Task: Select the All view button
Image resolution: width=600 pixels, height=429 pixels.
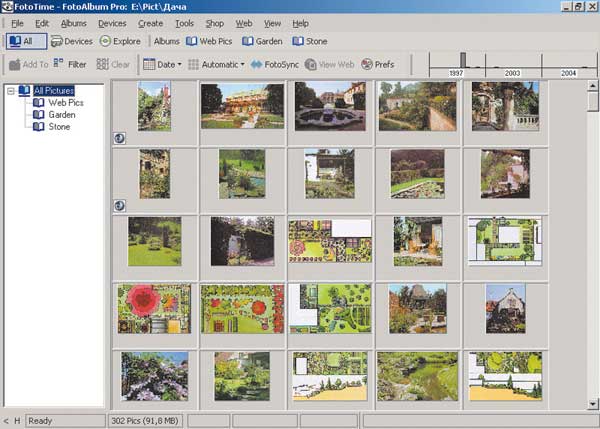Action: click(26, 41)
